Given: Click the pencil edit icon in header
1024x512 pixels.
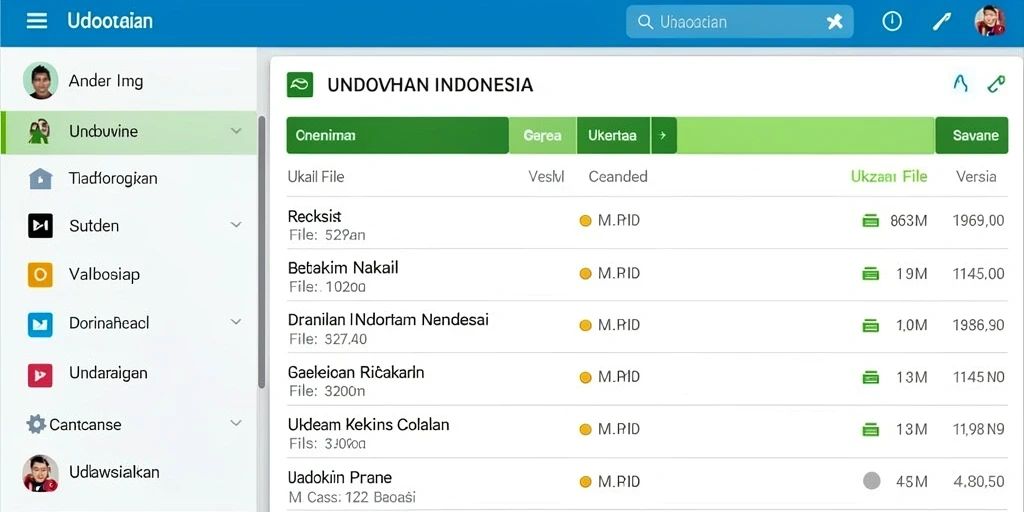Looking at the screenshot, I should click(941, 22).
